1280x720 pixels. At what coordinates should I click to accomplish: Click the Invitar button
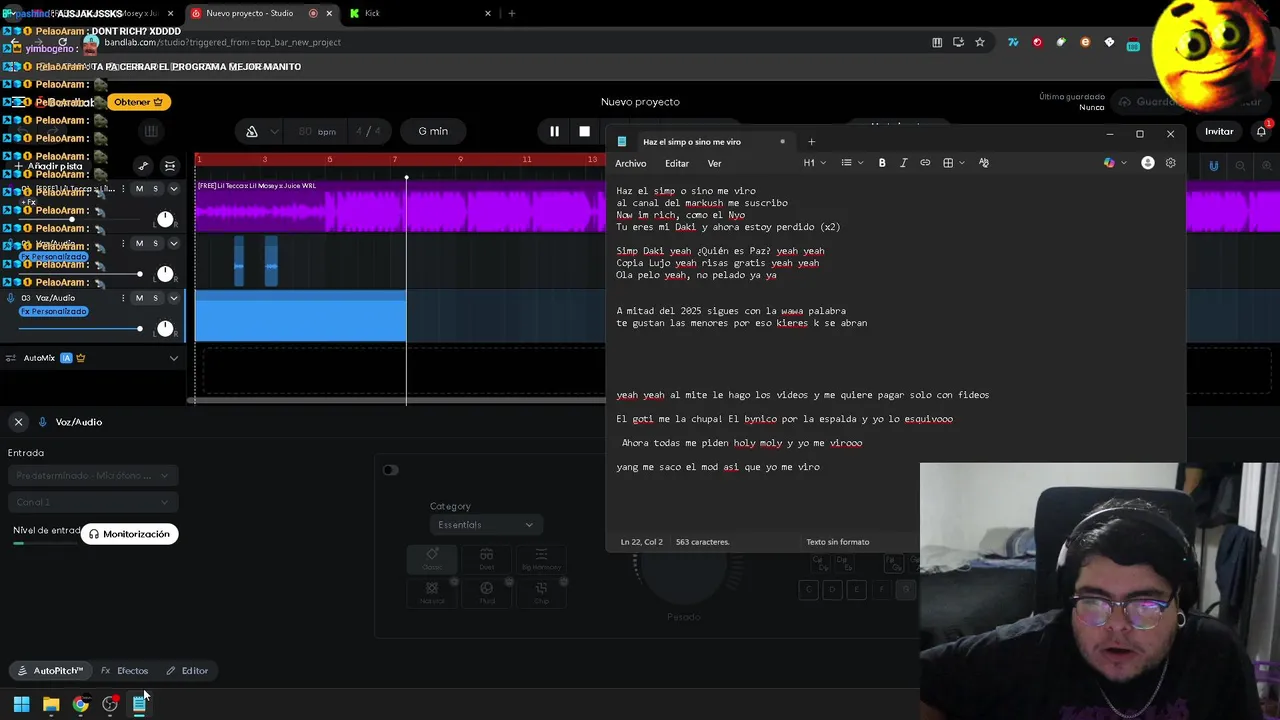point(1219,131)
